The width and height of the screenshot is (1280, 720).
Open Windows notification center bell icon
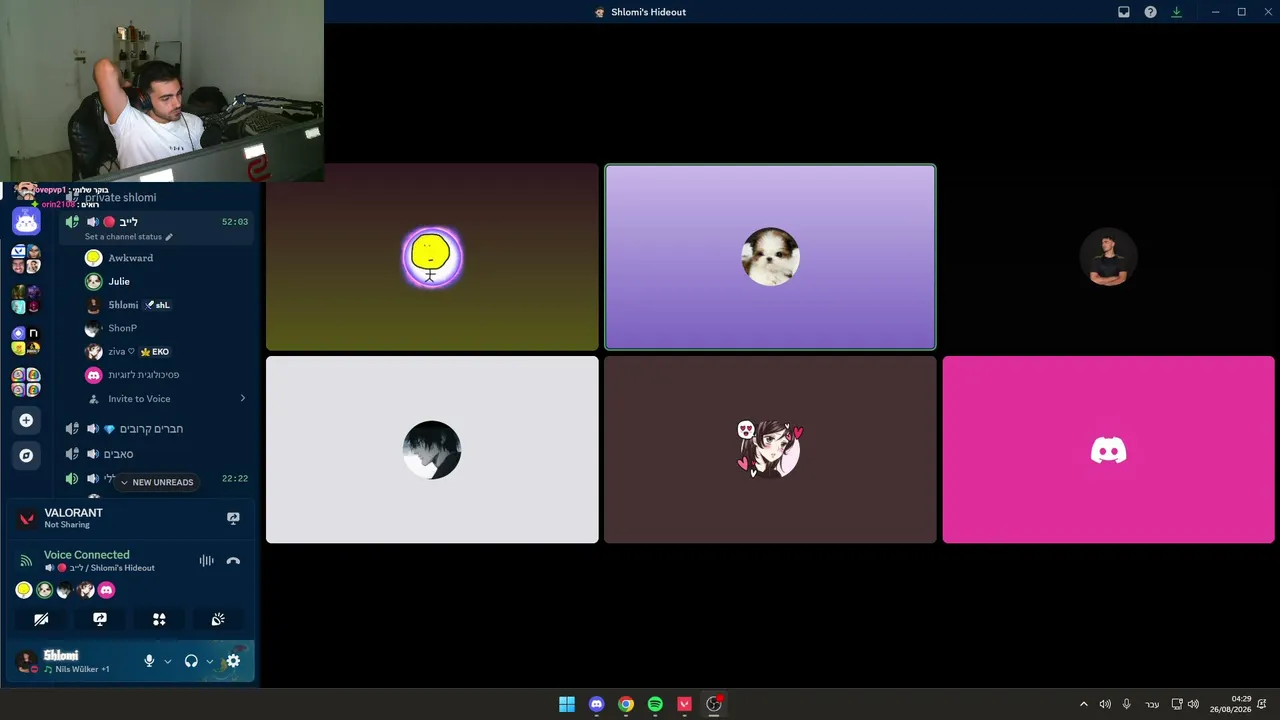pyautogui.click(x=1262, y=704)
